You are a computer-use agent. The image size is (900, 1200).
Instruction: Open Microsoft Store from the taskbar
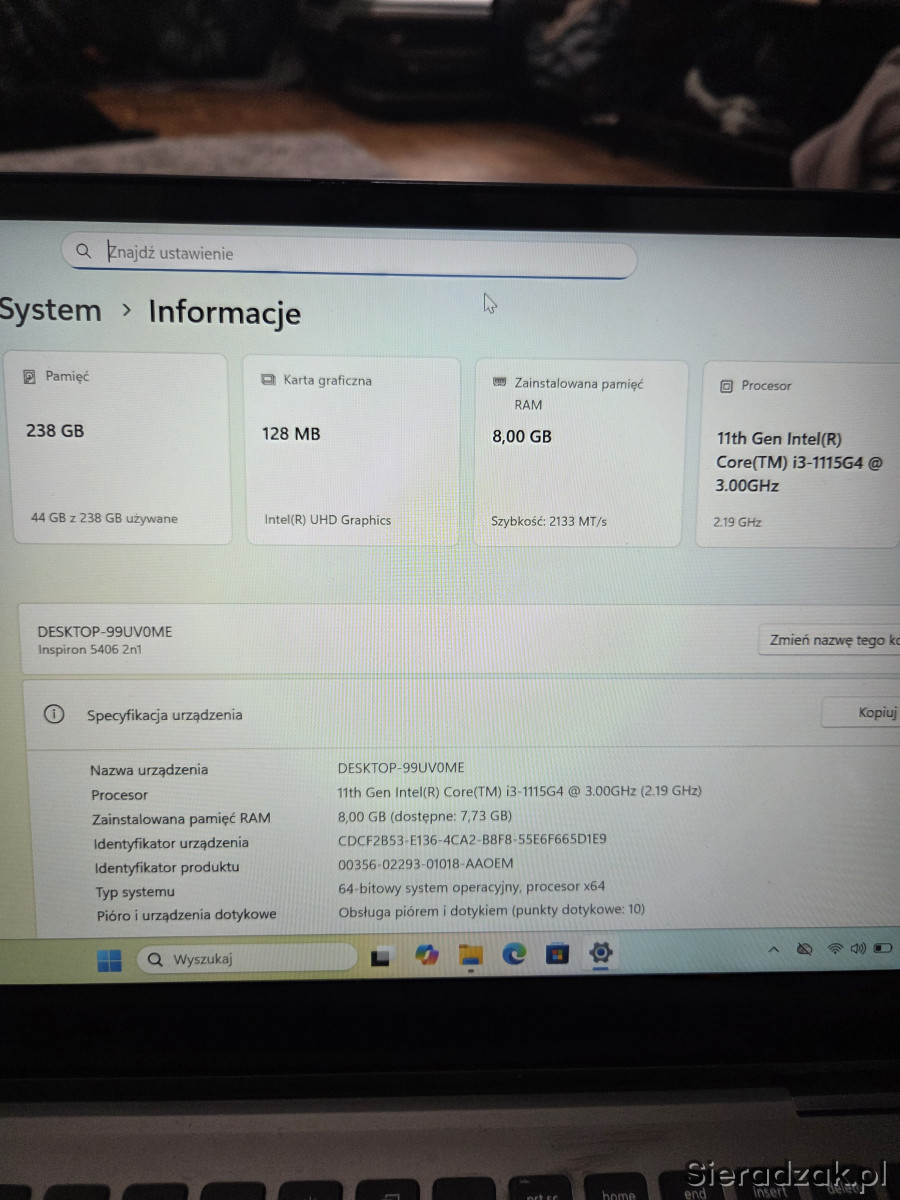click(557, 953)
